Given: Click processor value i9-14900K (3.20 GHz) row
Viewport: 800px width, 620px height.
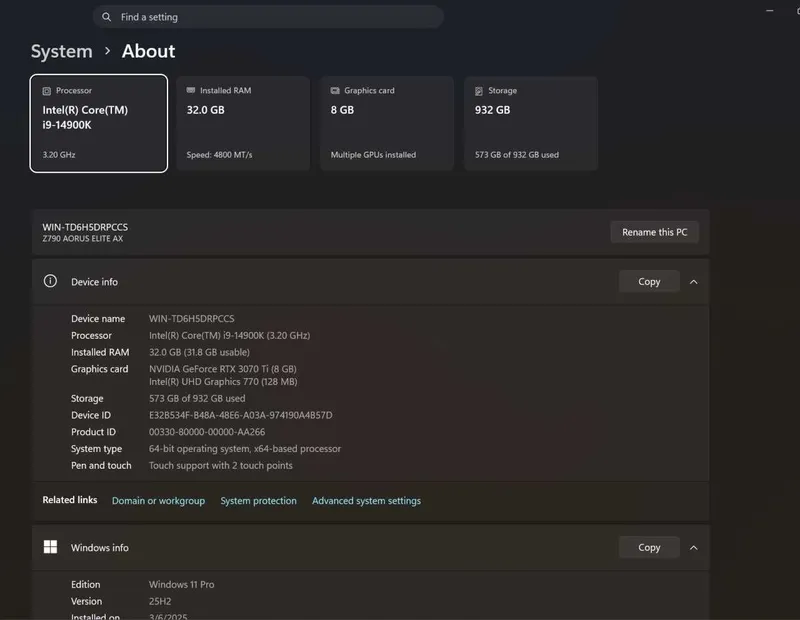Looking at the screenshot, I should pyautogui.click(x=229, y=335).
